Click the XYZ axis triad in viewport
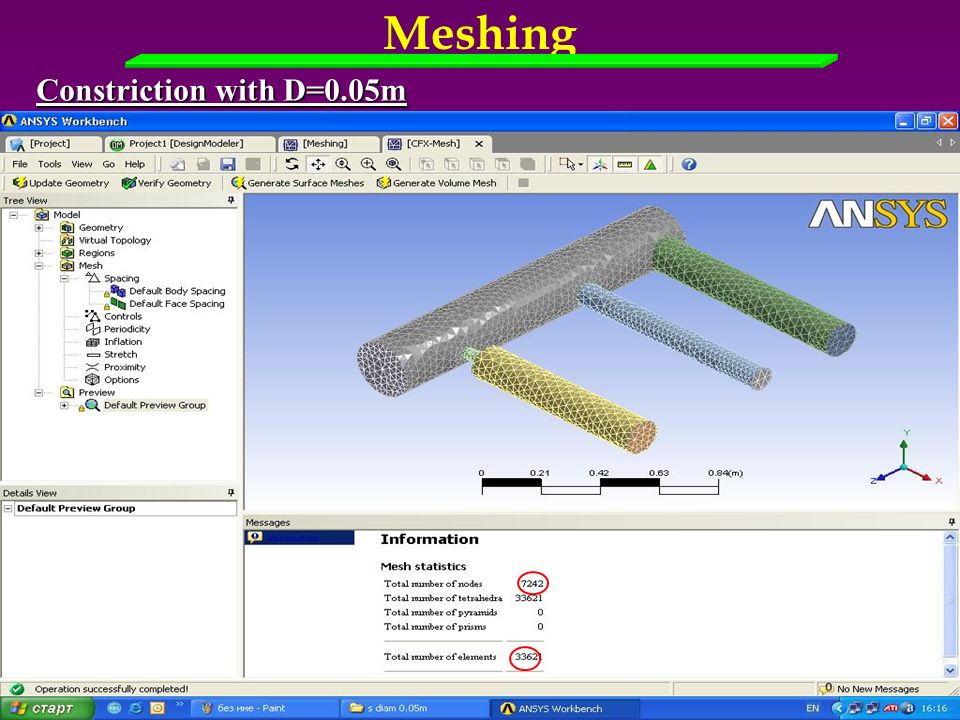The image size is (960, 720). [x=905, y=459]
